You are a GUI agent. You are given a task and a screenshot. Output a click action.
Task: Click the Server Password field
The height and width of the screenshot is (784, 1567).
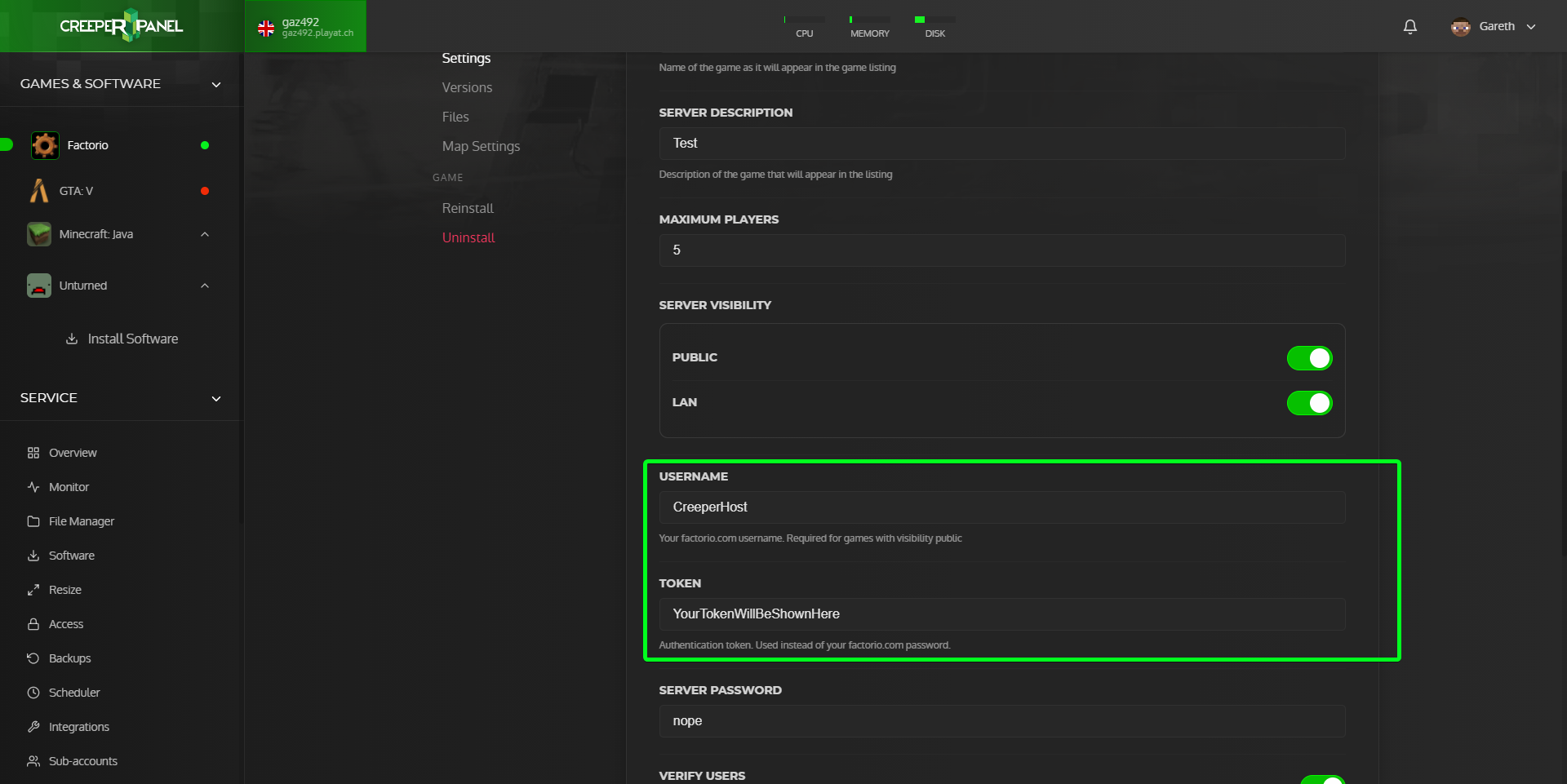pyautogui.click(x=1002, y=721)
